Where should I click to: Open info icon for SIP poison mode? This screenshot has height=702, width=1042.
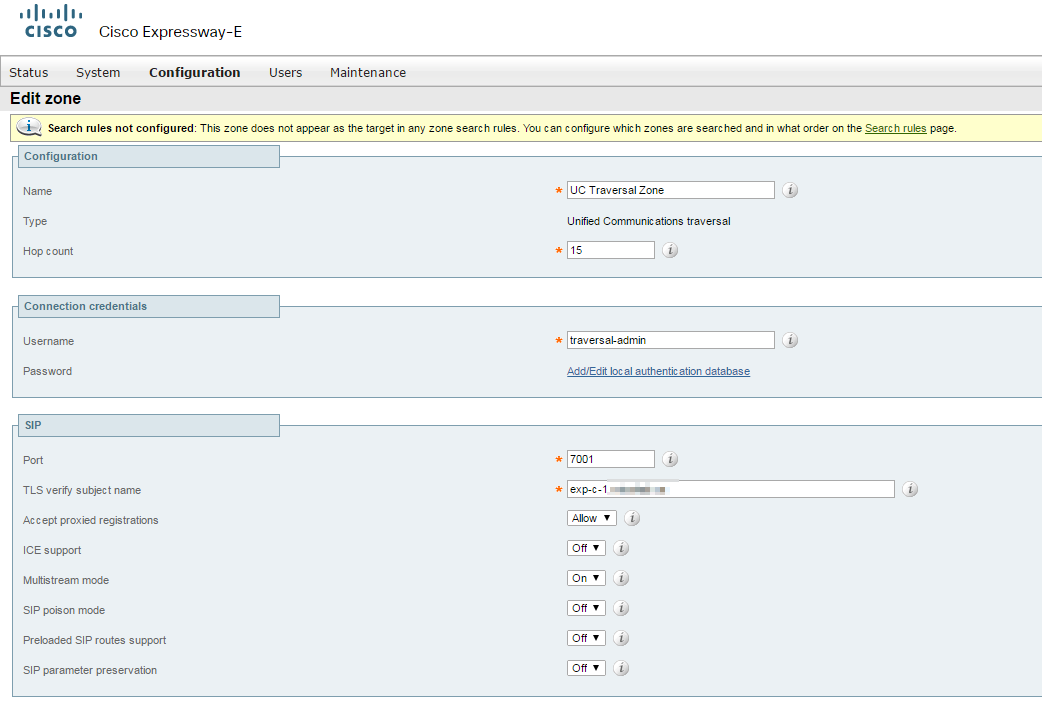[x=621, y=608]
